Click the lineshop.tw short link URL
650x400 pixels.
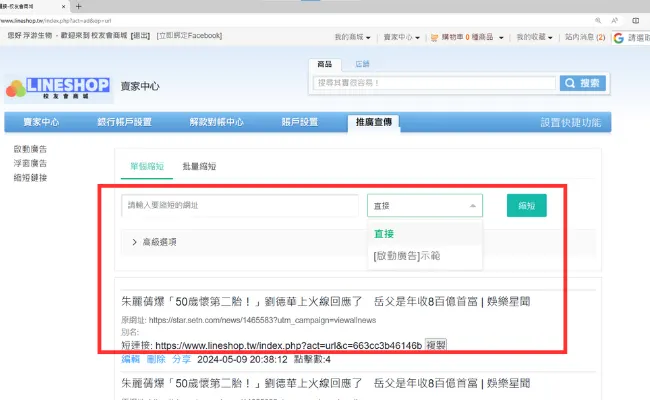(x=289, y=345)
